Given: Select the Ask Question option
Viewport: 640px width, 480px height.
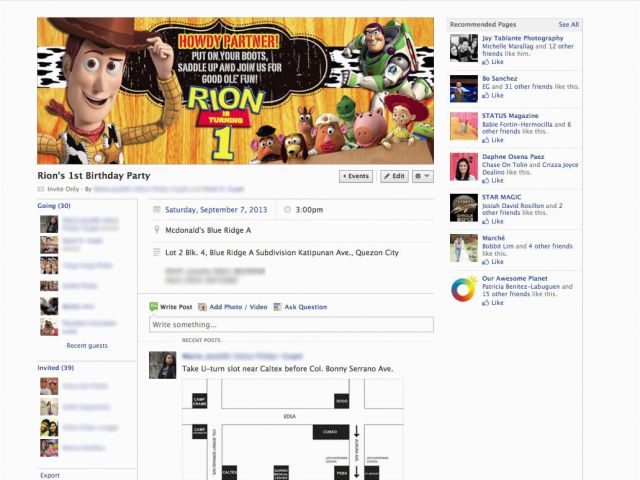Looking at the screenshot, I should [x=306, y=307].
